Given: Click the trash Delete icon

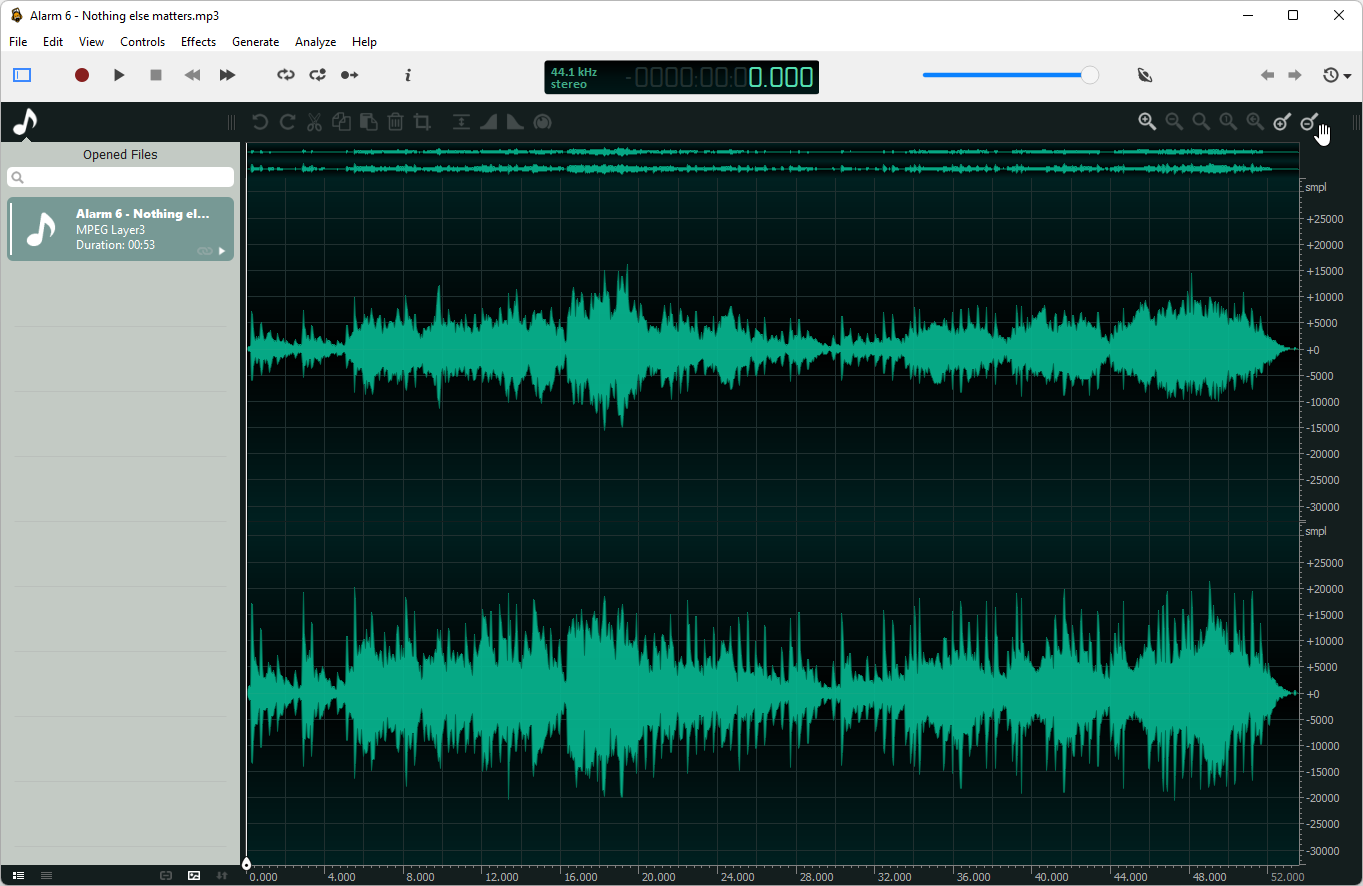Looking at the screenshot, I should (395, 122).
